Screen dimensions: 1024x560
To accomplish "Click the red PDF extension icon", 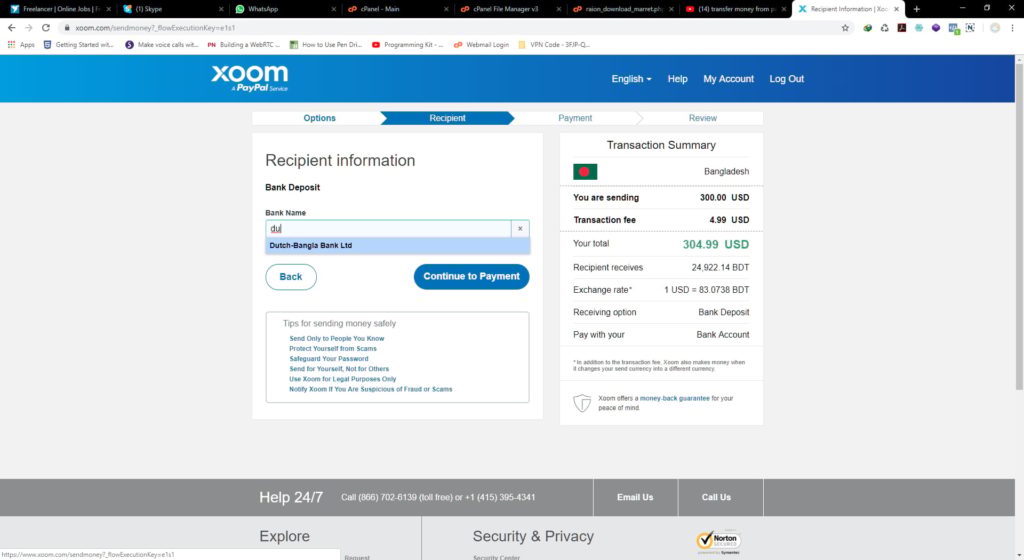I will tap(901, 28).
